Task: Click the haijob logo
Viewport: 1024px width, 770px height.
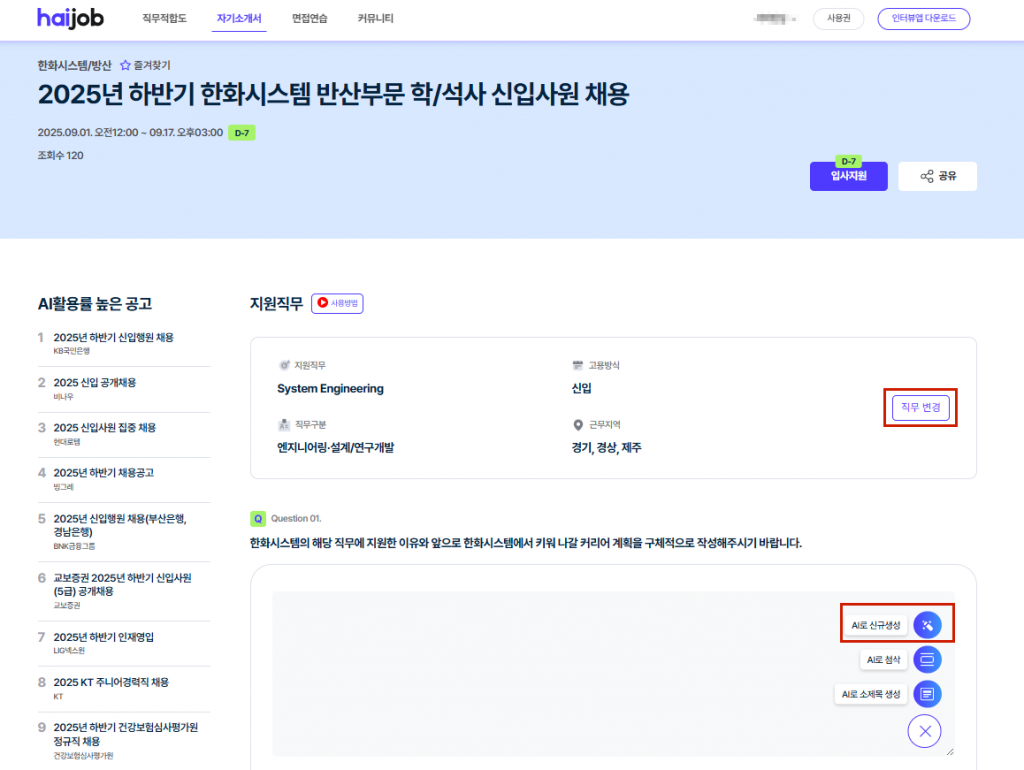Action: pyautogui.click(x=70, y=18)
